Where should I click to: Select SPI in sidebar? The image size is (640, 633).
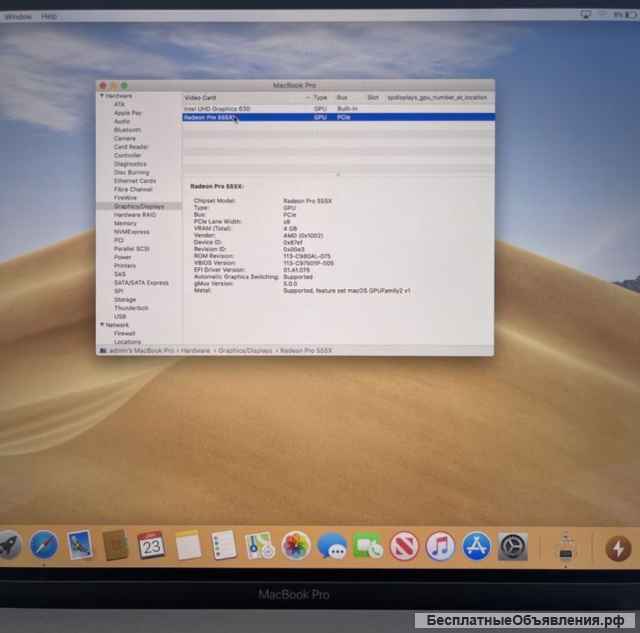click(118, 291)
